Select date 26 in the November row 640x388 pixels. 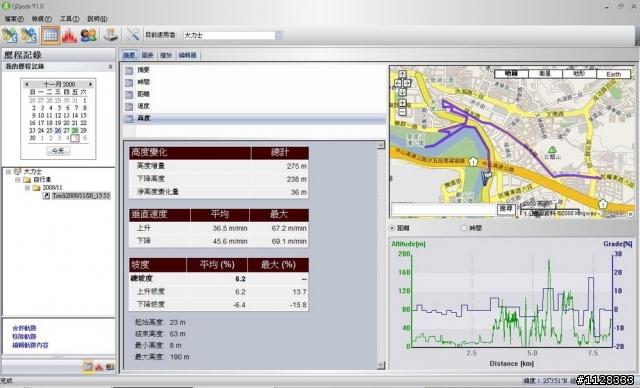[58, 131]
